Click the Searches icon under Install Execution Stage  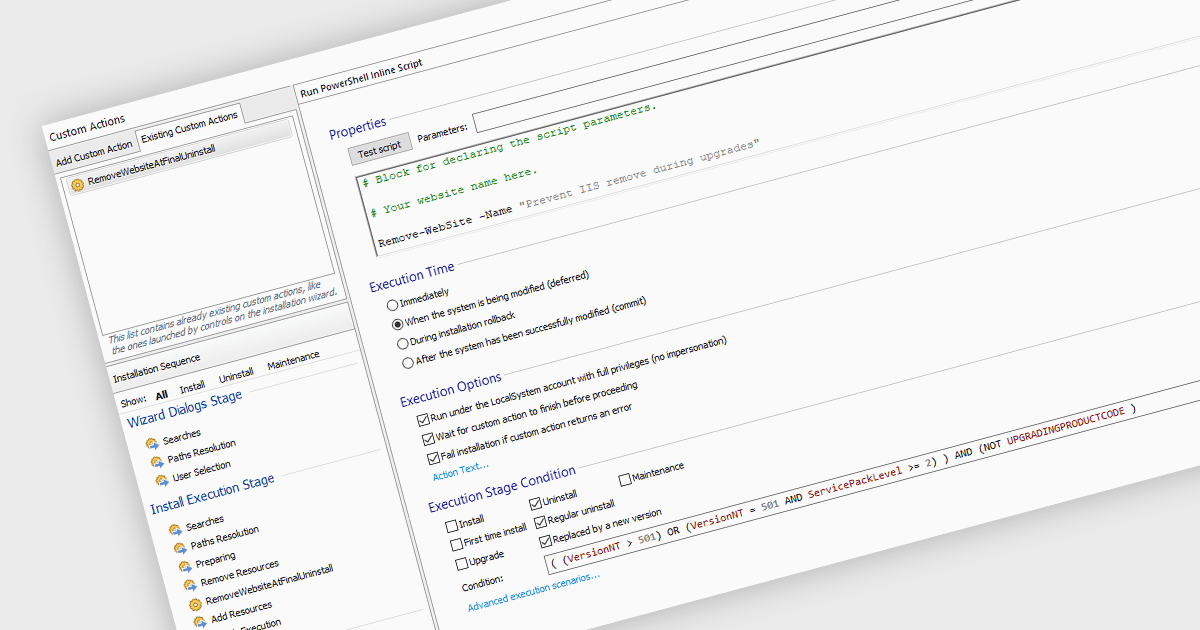click(175, 529)
